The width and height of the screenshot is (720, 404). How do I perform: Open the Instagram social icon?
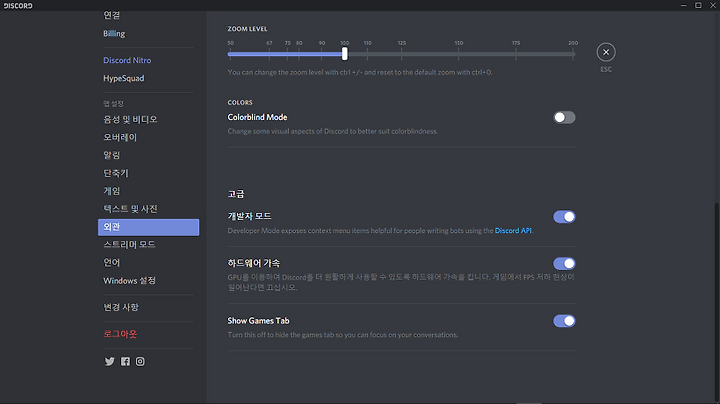pyautogui.click(x=140, y=361)
